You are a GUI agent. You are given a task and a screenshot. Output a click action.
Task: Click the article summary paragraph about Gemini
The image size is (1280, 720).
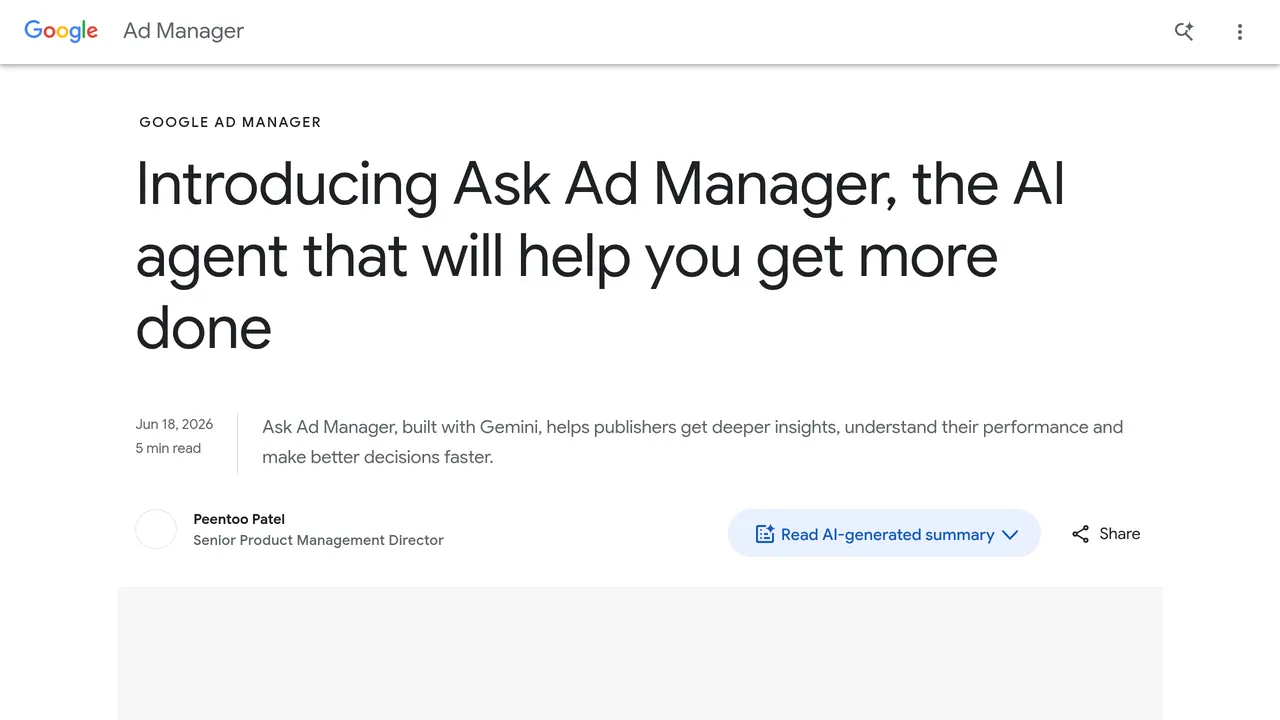pos(692,442)
